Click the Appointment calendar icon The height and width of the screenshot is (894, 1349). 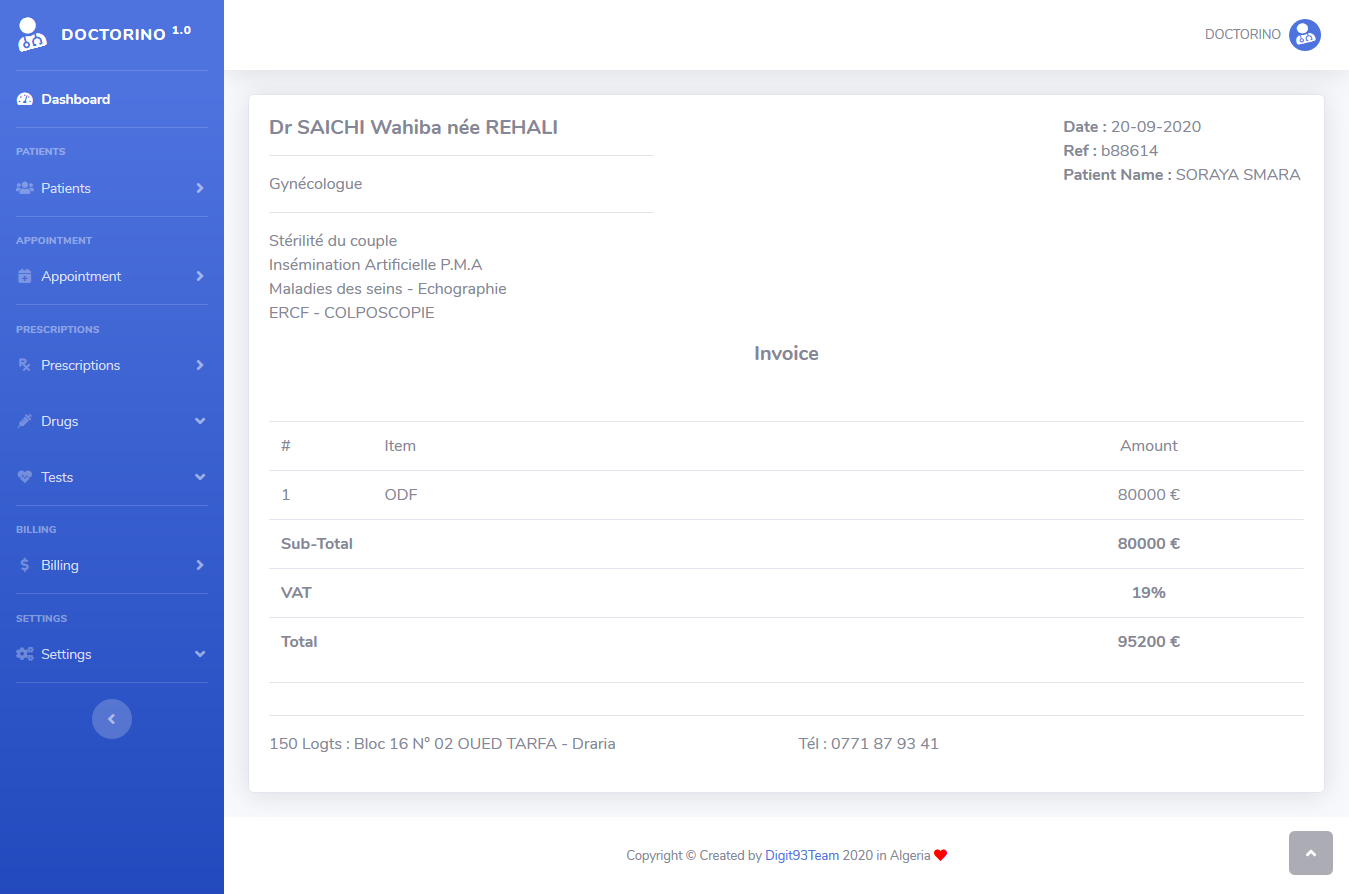[x=25, y=276]
